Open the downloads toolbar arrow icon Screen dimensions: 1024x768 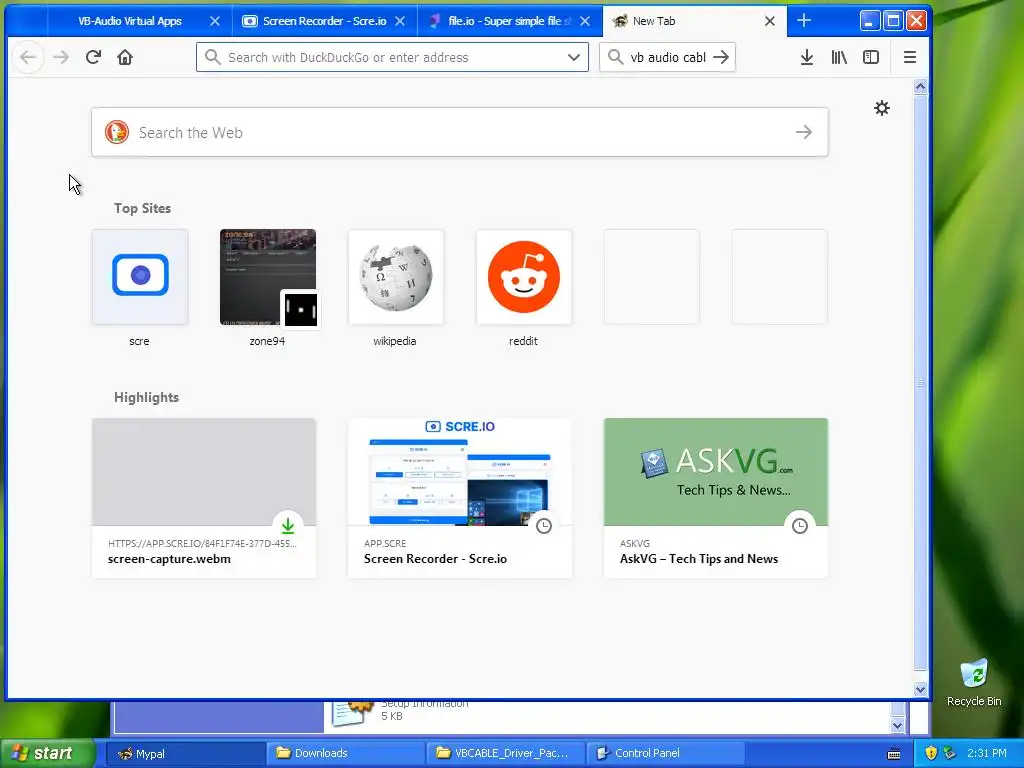(807, 57)
